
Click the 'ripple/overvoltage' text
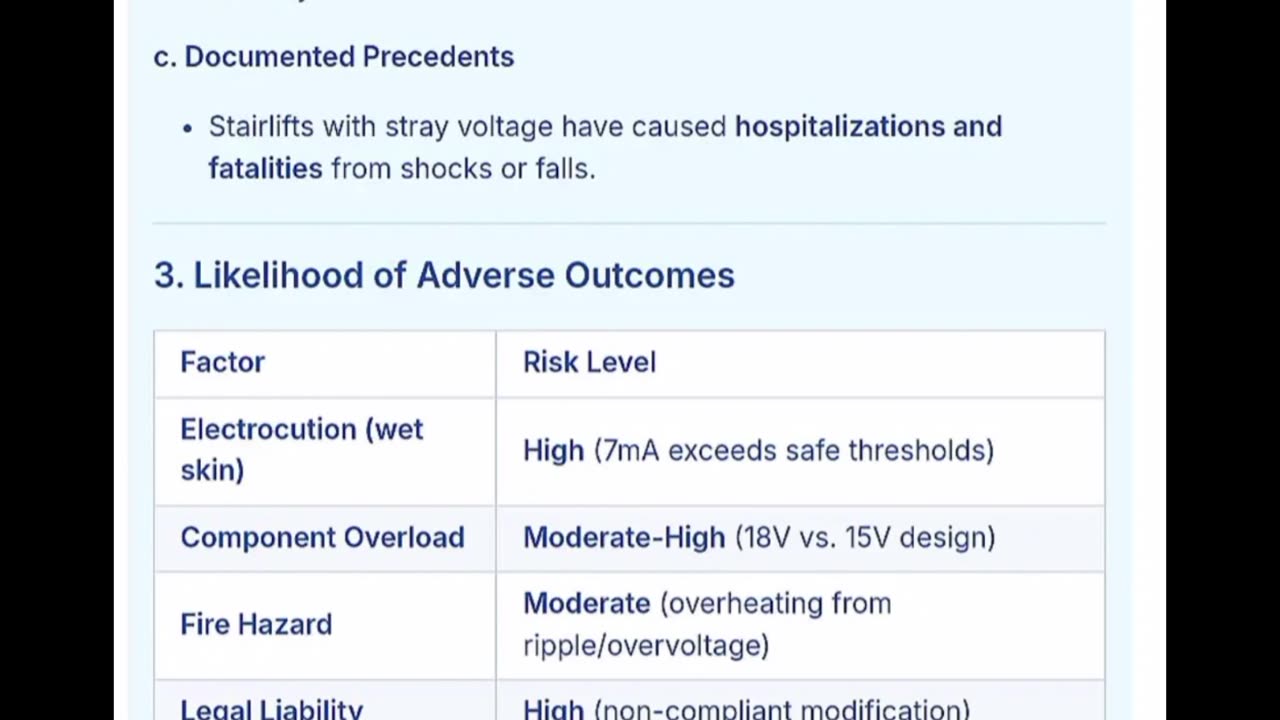click(646, 646)
